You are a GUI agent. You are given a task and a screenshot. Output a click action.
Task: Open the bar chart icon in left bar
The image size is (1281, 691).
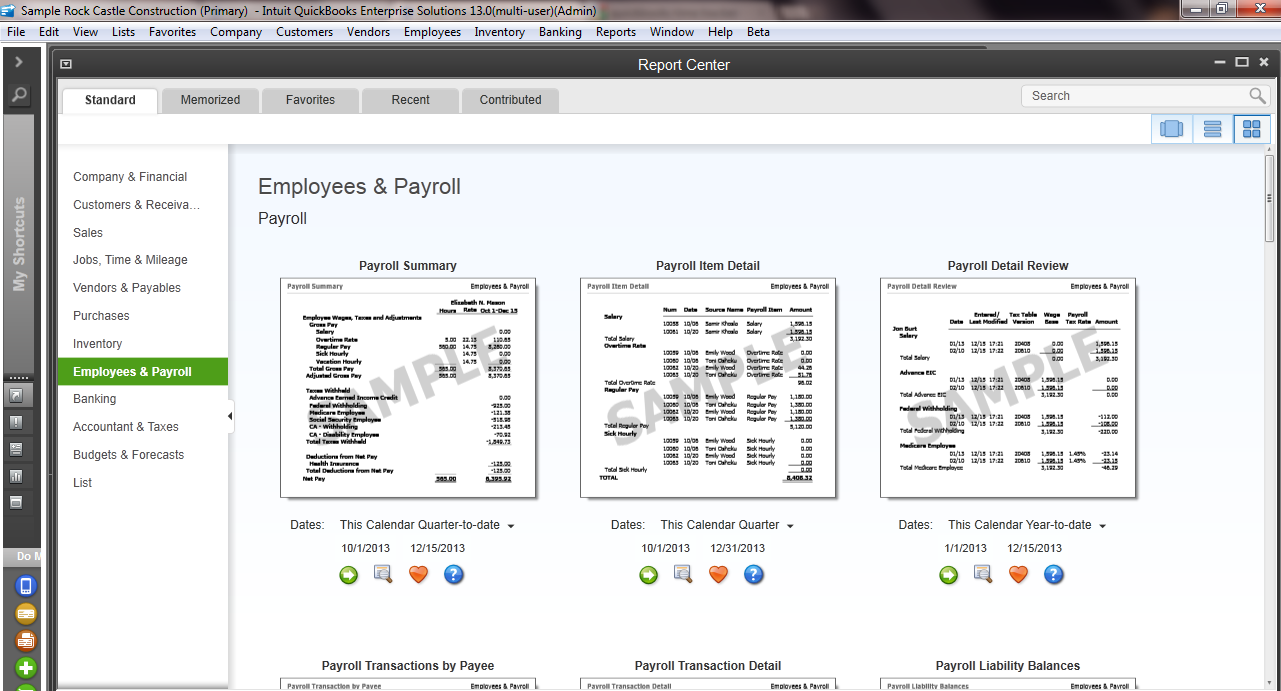pos(16,476)
